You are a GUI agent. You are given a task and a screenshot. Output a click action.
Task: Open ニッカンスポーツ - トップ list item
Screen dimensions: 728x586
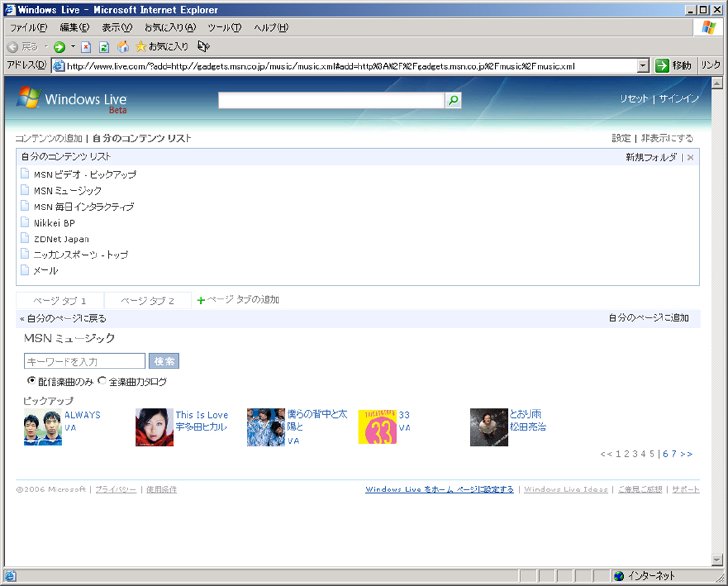[x=80, y=254]
